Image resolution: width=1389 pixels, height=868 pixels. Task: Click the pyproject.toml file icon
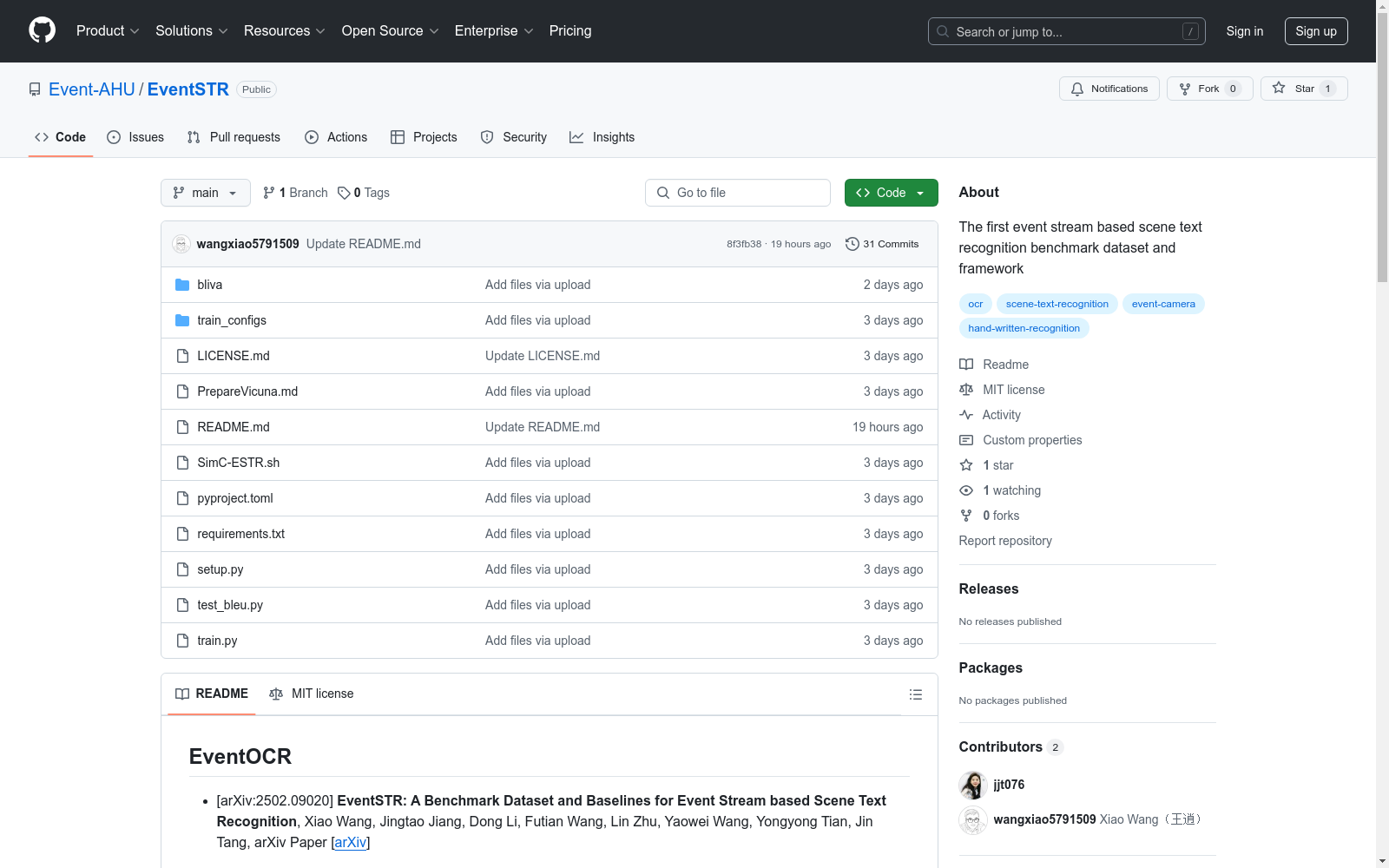pyautogui.click(x=182, y=498)
